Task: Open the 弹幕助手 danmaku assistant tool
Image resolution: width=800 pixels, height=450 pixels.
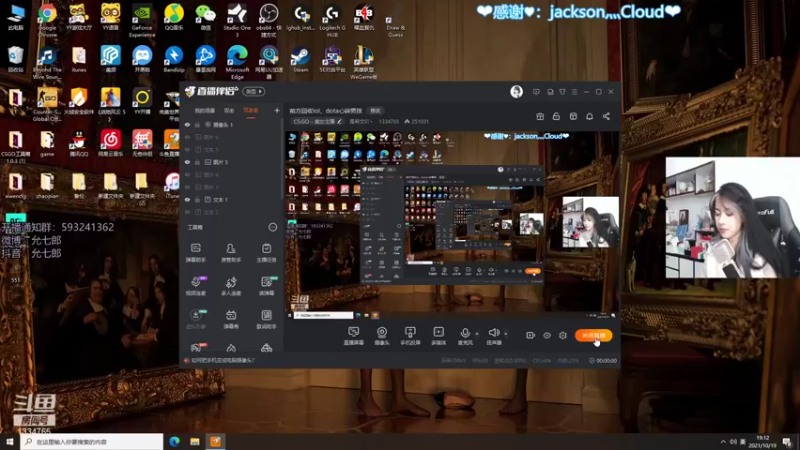Action: pyautogui.click(x=195, y=253)
